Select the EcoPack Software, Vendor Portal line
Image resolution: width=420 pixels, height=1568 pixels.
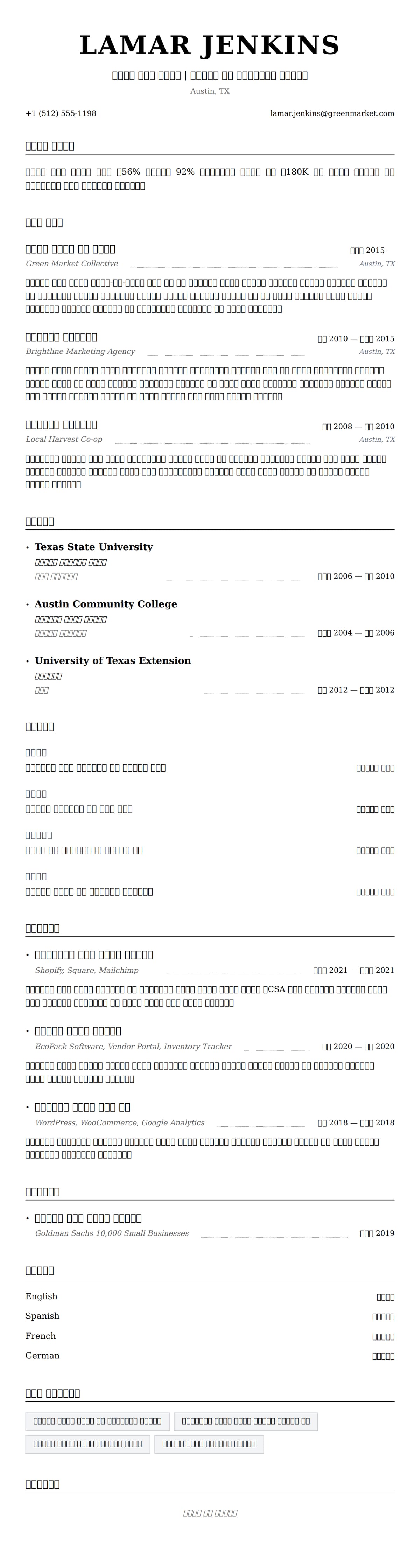133,1046
